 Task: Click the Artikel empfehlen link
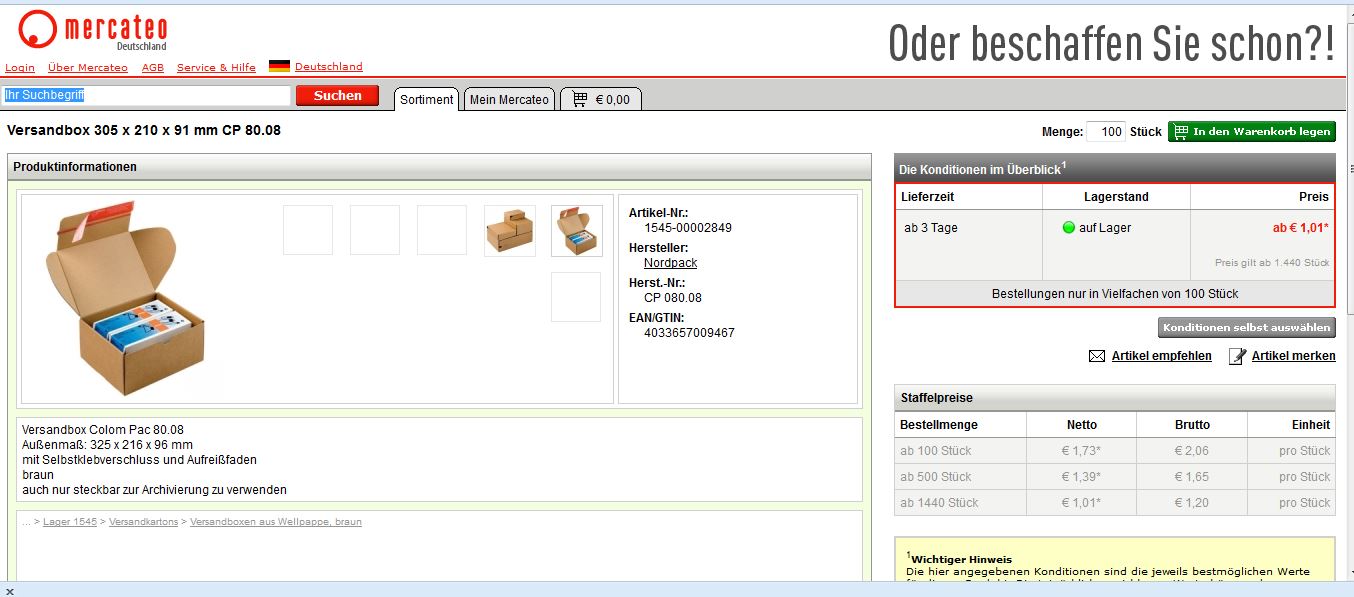(x=1162, y=356)
